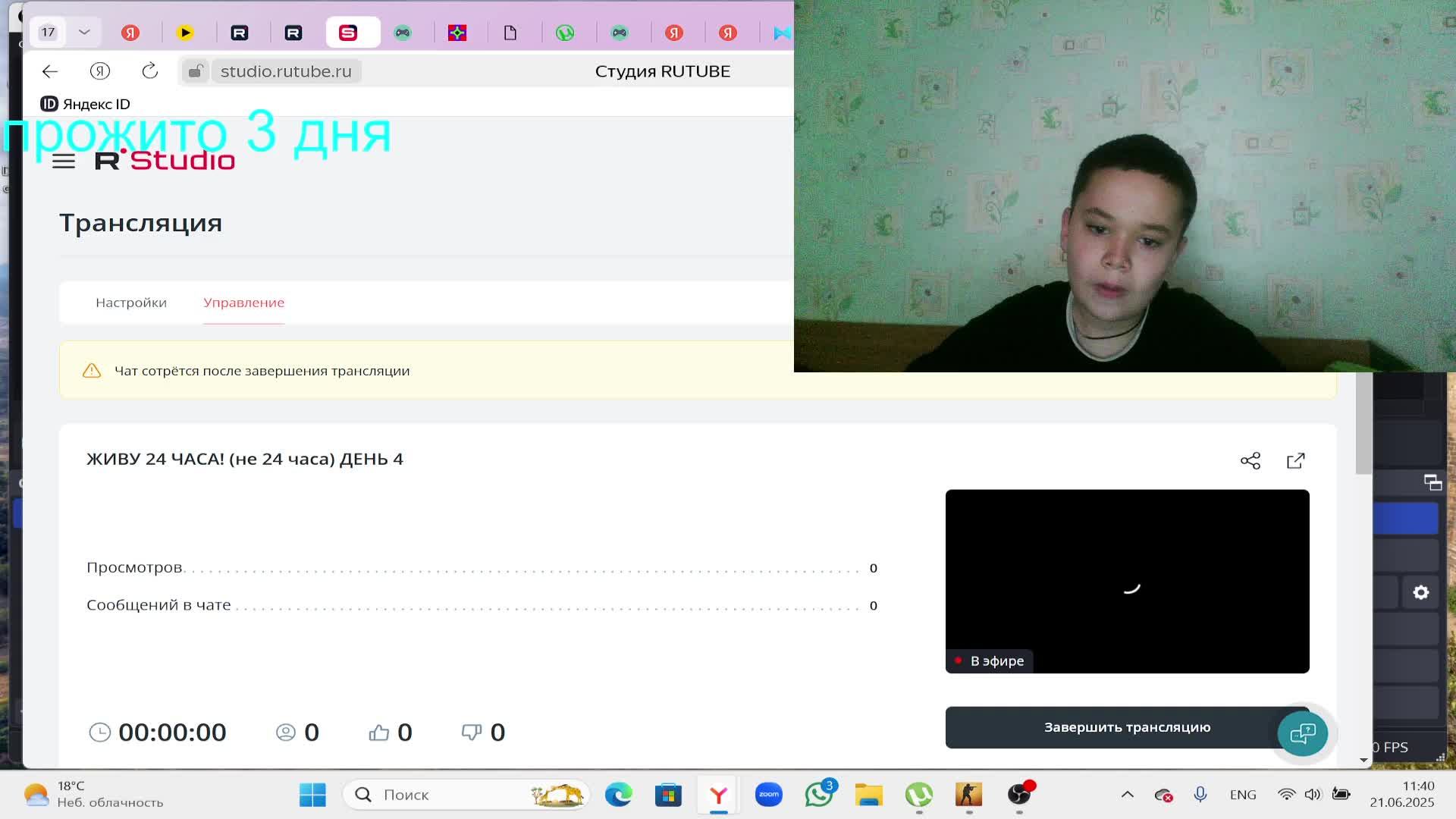This screenshot has height=819, width=1456.
Task: Click the Сообщений в чате statistic row
Action: (x=482, y=605)
